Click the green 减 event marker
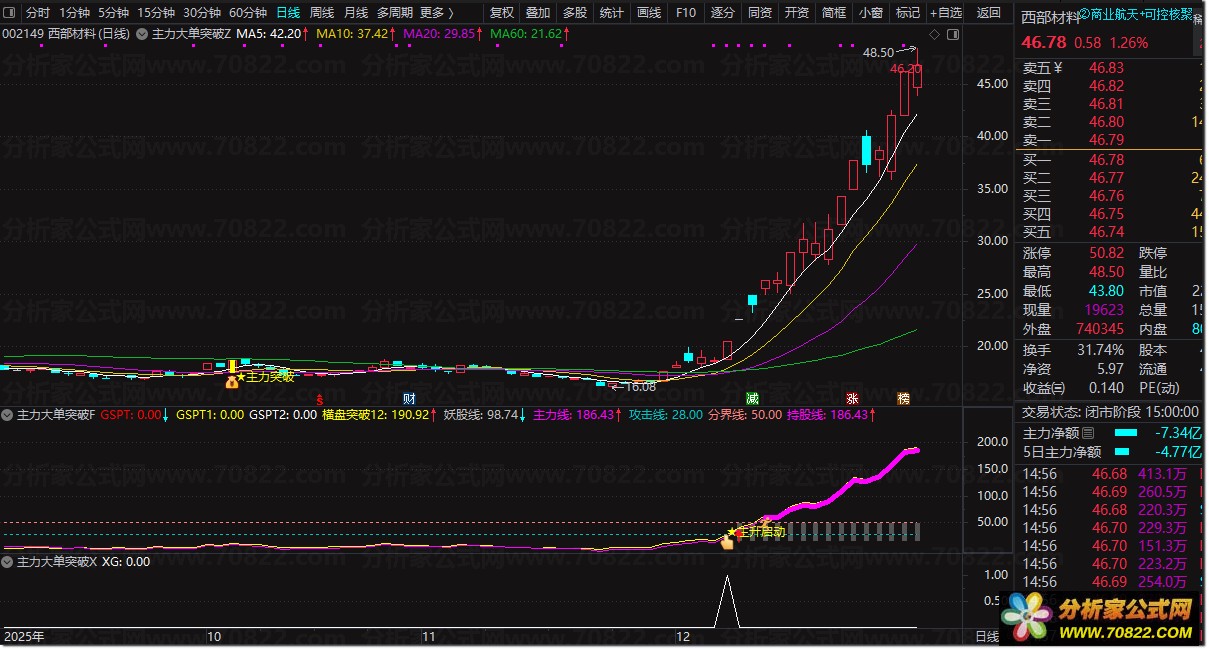Image resolution: width=1209 pixels, height=649 pixels. [752, 398]
